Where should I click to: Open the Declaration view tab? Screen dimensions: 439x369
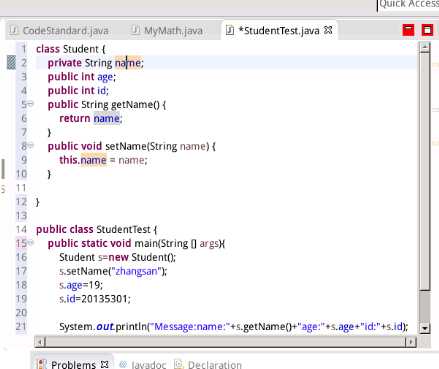(215, 365)
